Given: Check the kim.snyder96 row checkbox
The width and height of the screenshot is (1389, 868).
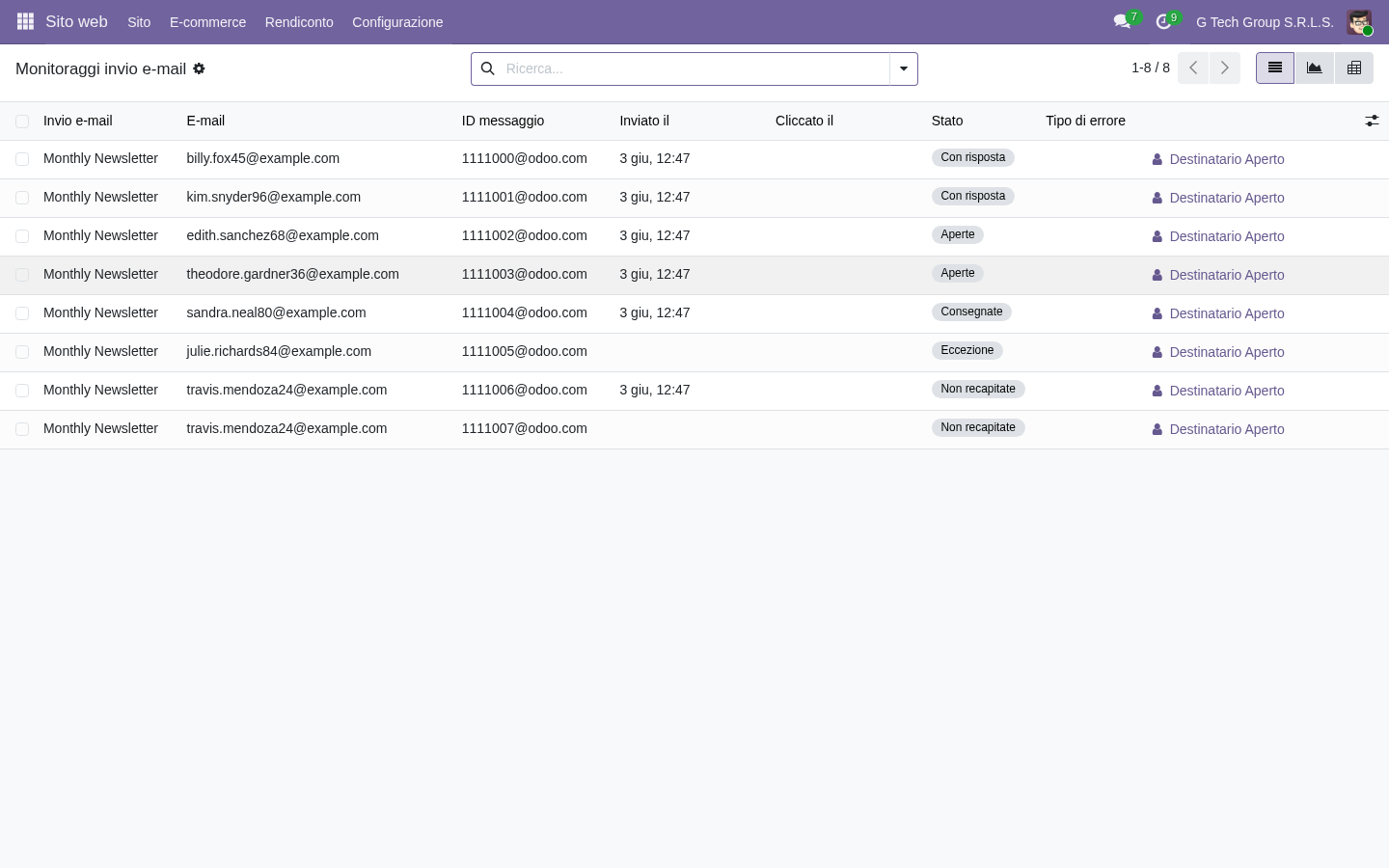Looking at the screenshot, I should (x=22, y=198).
